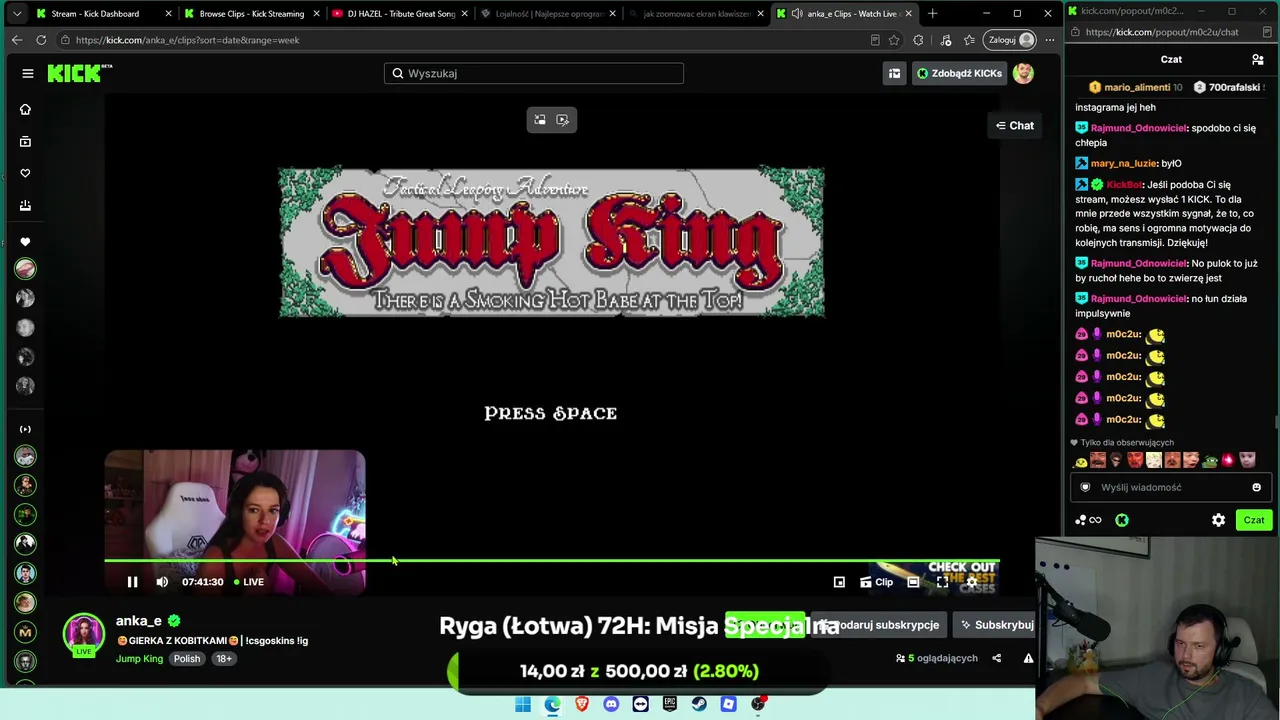Open the browser three-dot settings menu
The height and width of the screenshot is (720, 1280).
point(1049,40)
